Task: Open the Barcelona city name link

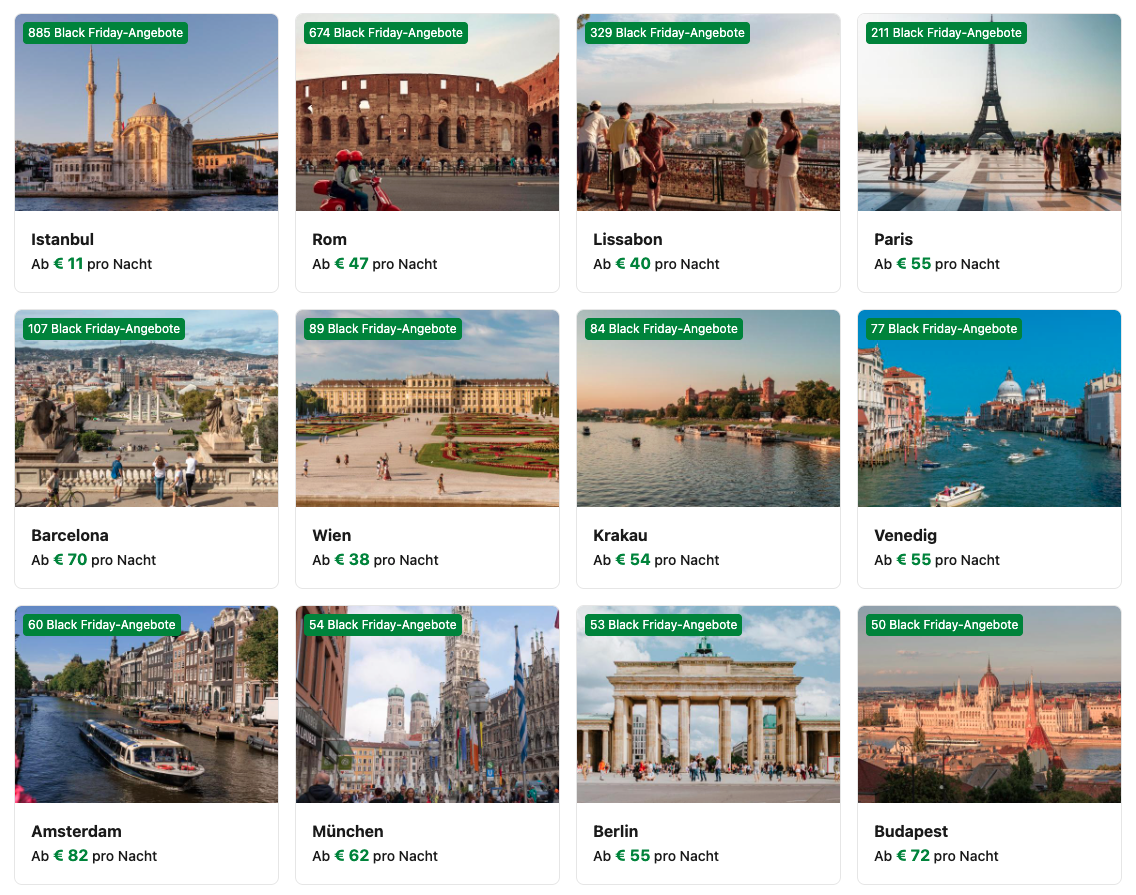Action: (x=70, y=536)
